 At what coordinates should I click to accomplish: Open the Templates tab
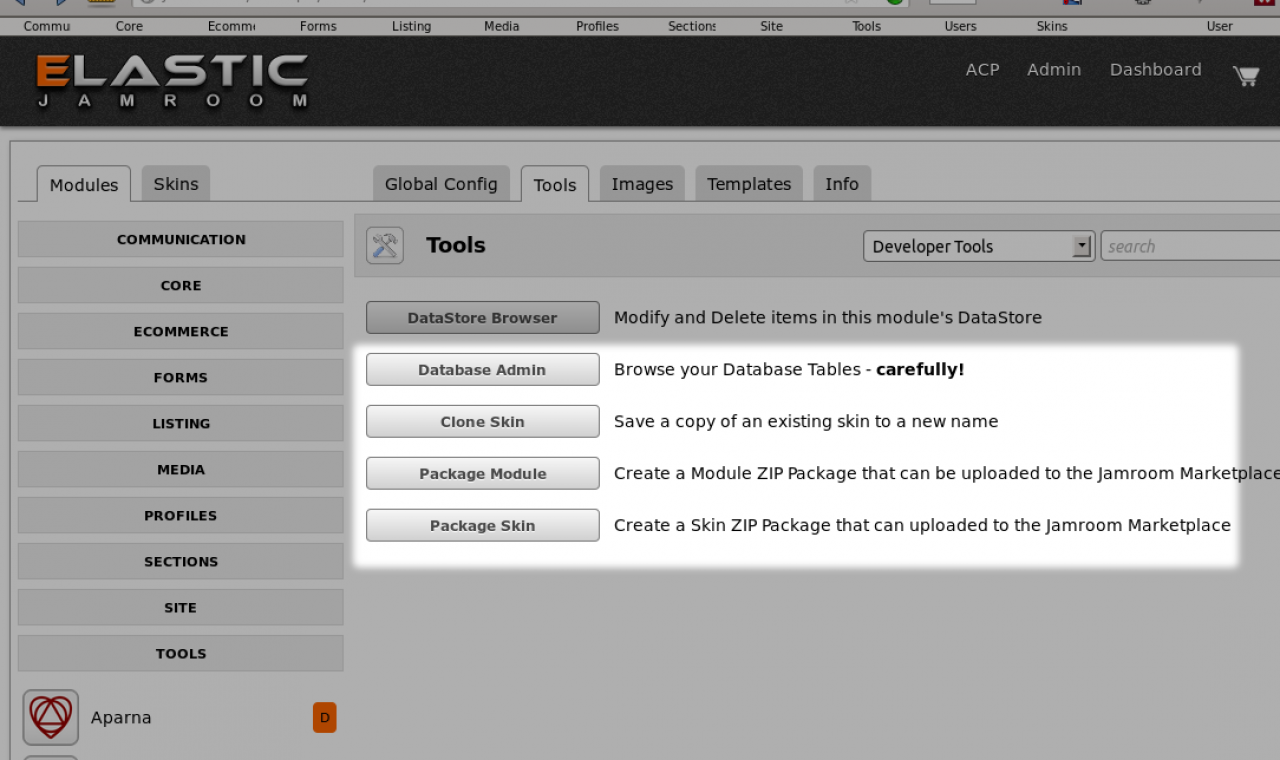749,184
